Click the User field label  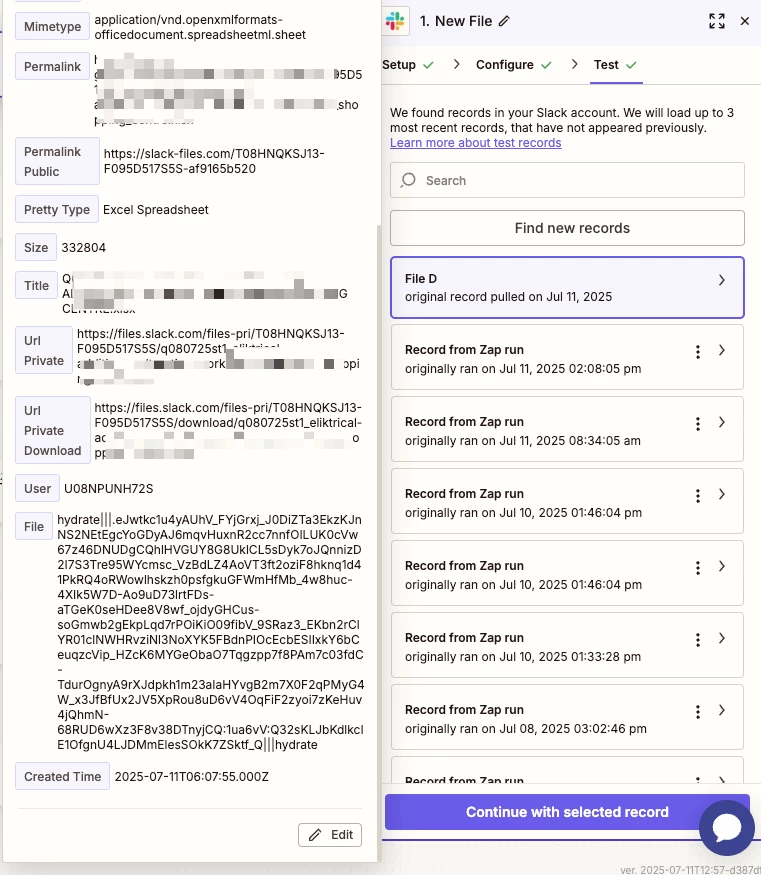(x=37, y=488)
